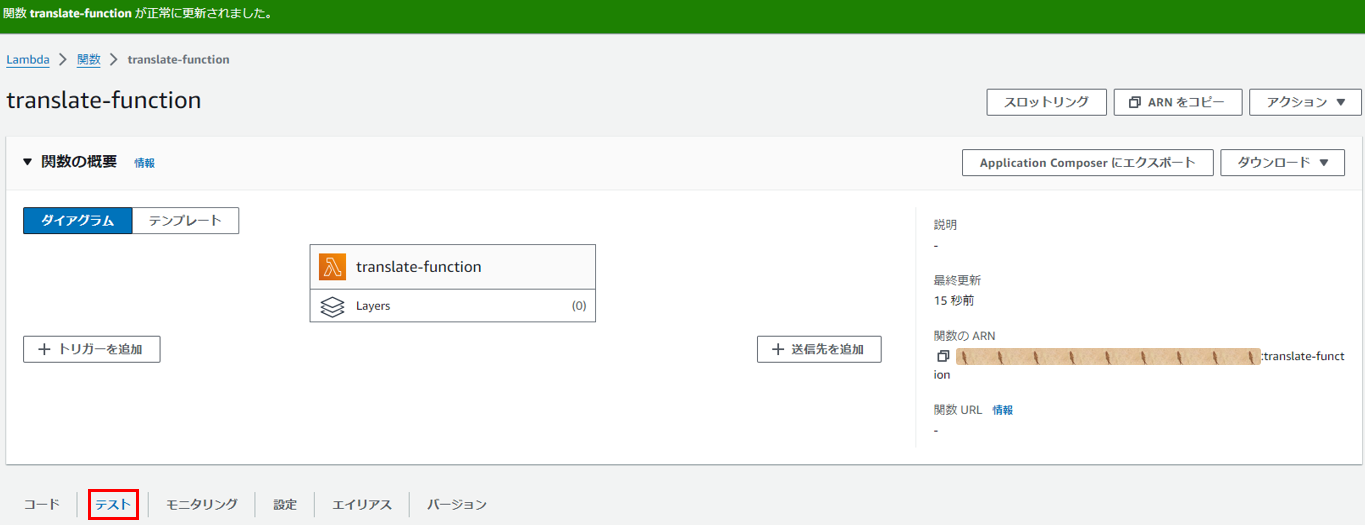Follow the Lambda breadcrumb link
The image size is (1365, 525).
[x=28, y=59]
